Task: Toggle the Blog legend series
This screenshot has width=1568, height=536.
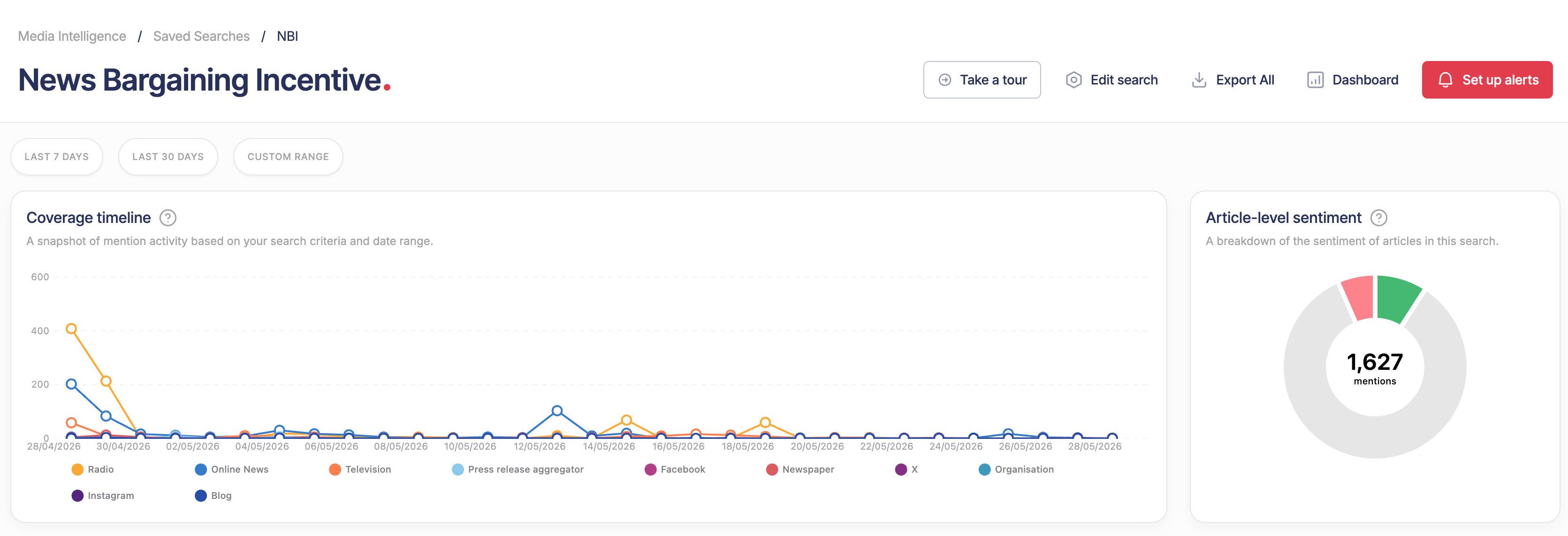Action: click(x=213, y=495)
